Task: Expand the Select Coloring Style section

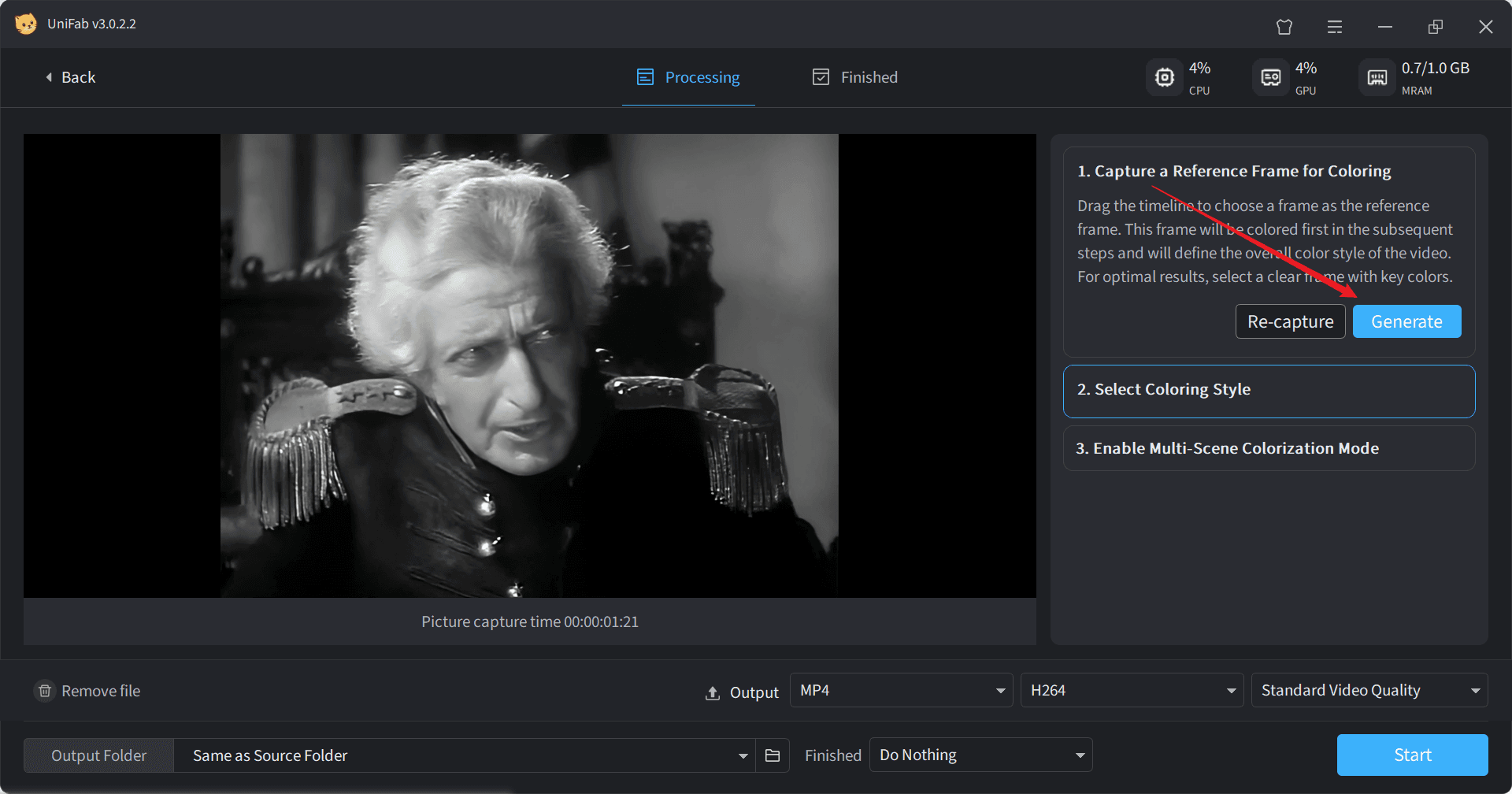Action: (x=1269, y=391)
